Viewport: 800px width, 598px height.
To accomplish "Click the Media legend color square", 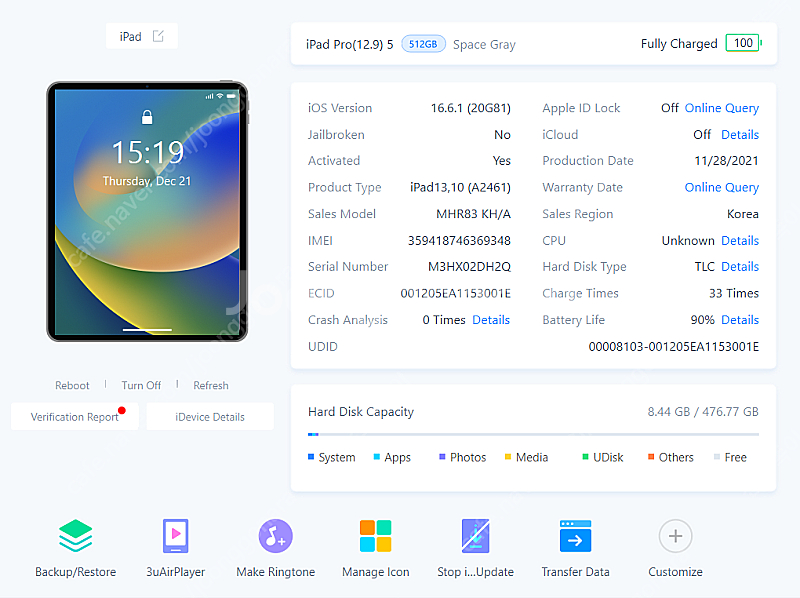I will pyautogui.click(x=508, y=457).
